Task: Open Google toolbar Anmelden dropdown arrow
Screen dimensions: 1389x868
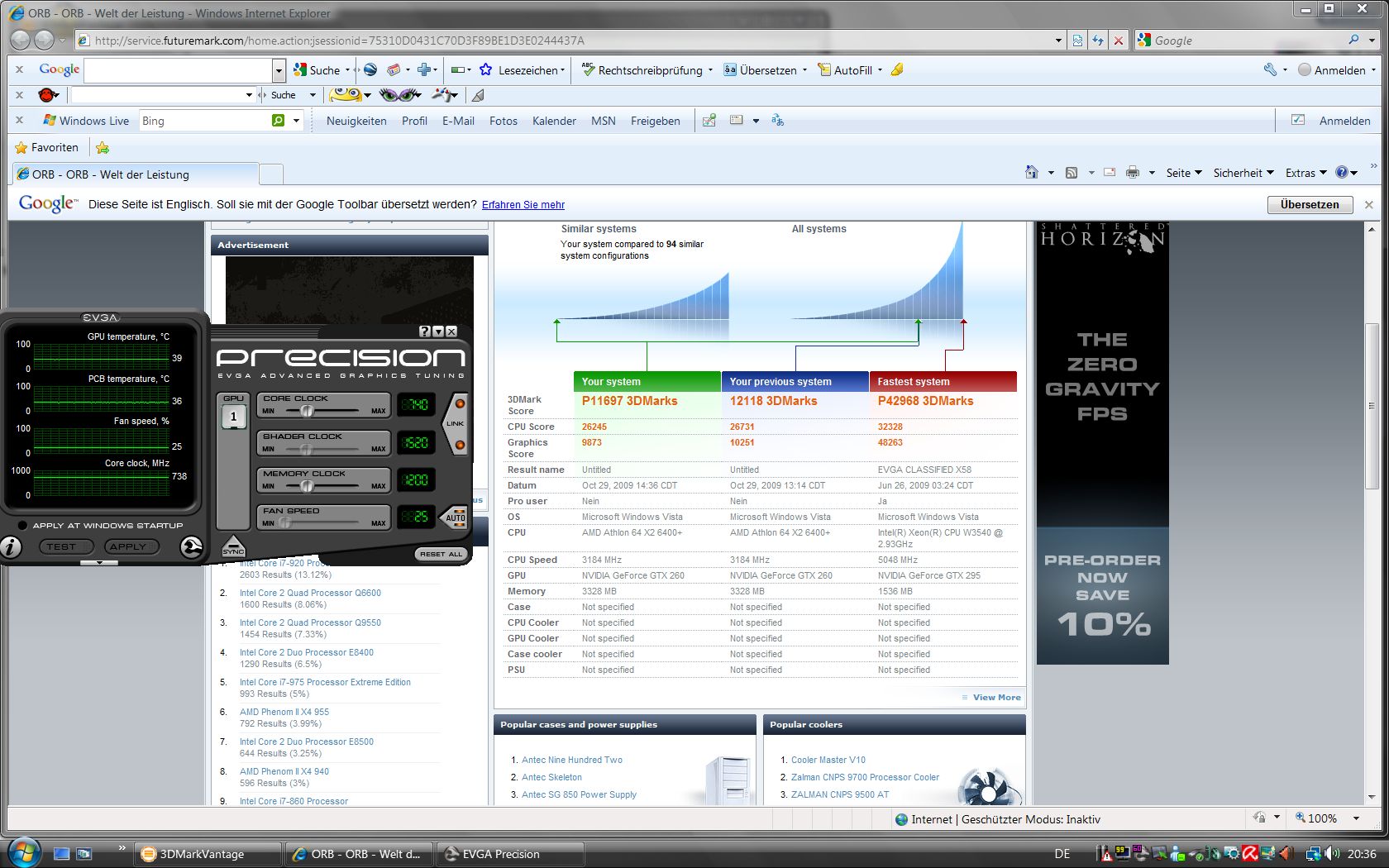Action: tap(1374, 70)
